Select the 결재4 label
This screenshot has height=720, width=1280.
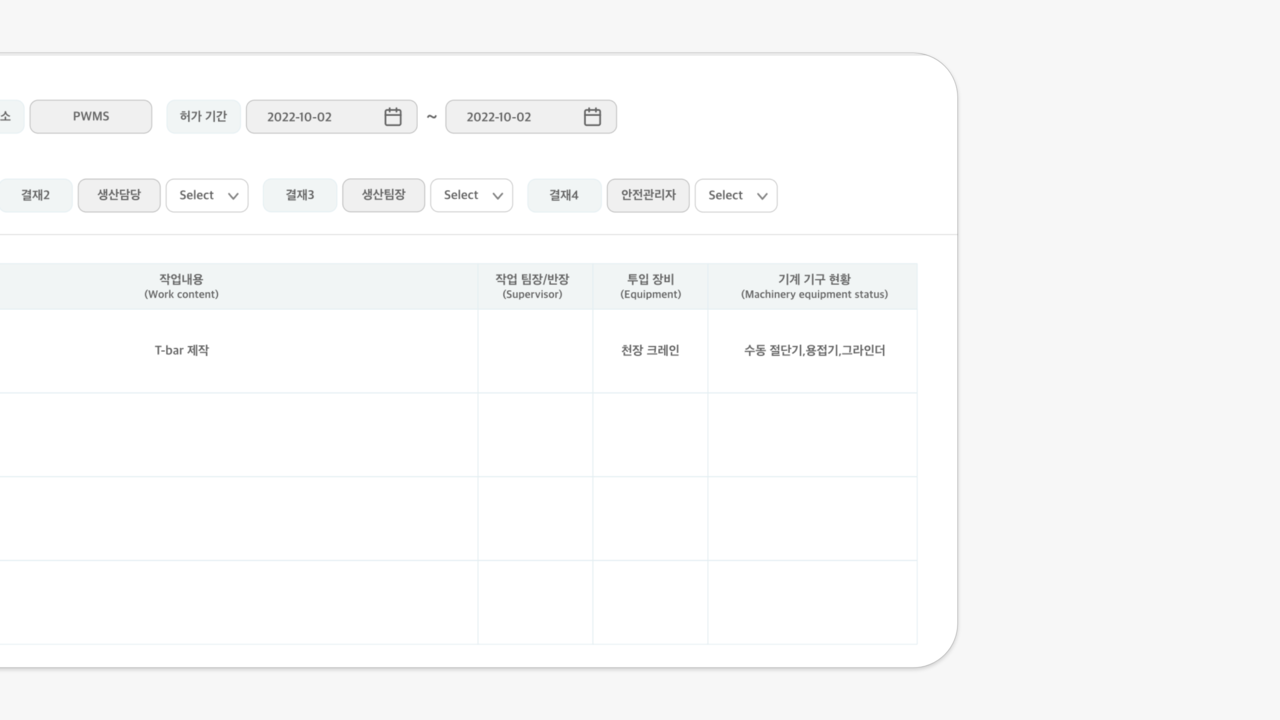[x=564, y=196]
